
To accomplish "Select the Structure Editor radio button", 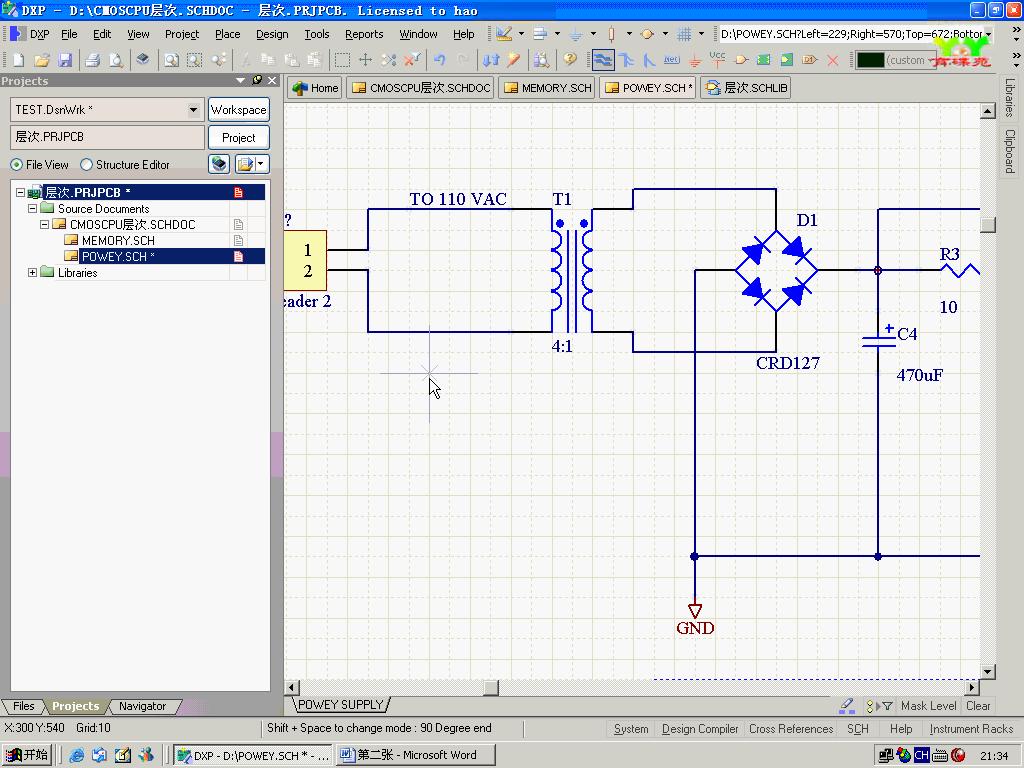I will [86, 165].
